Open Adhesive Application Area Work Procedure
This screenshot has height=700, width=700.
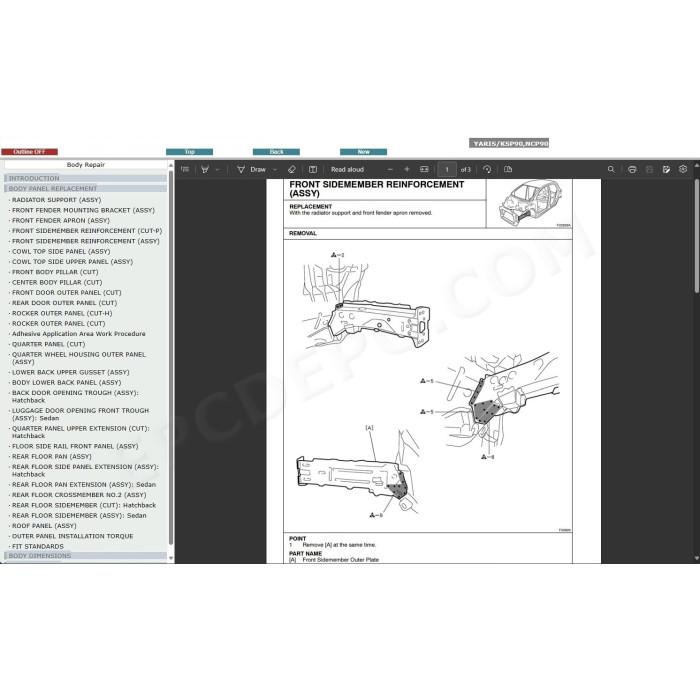(79, 333)
